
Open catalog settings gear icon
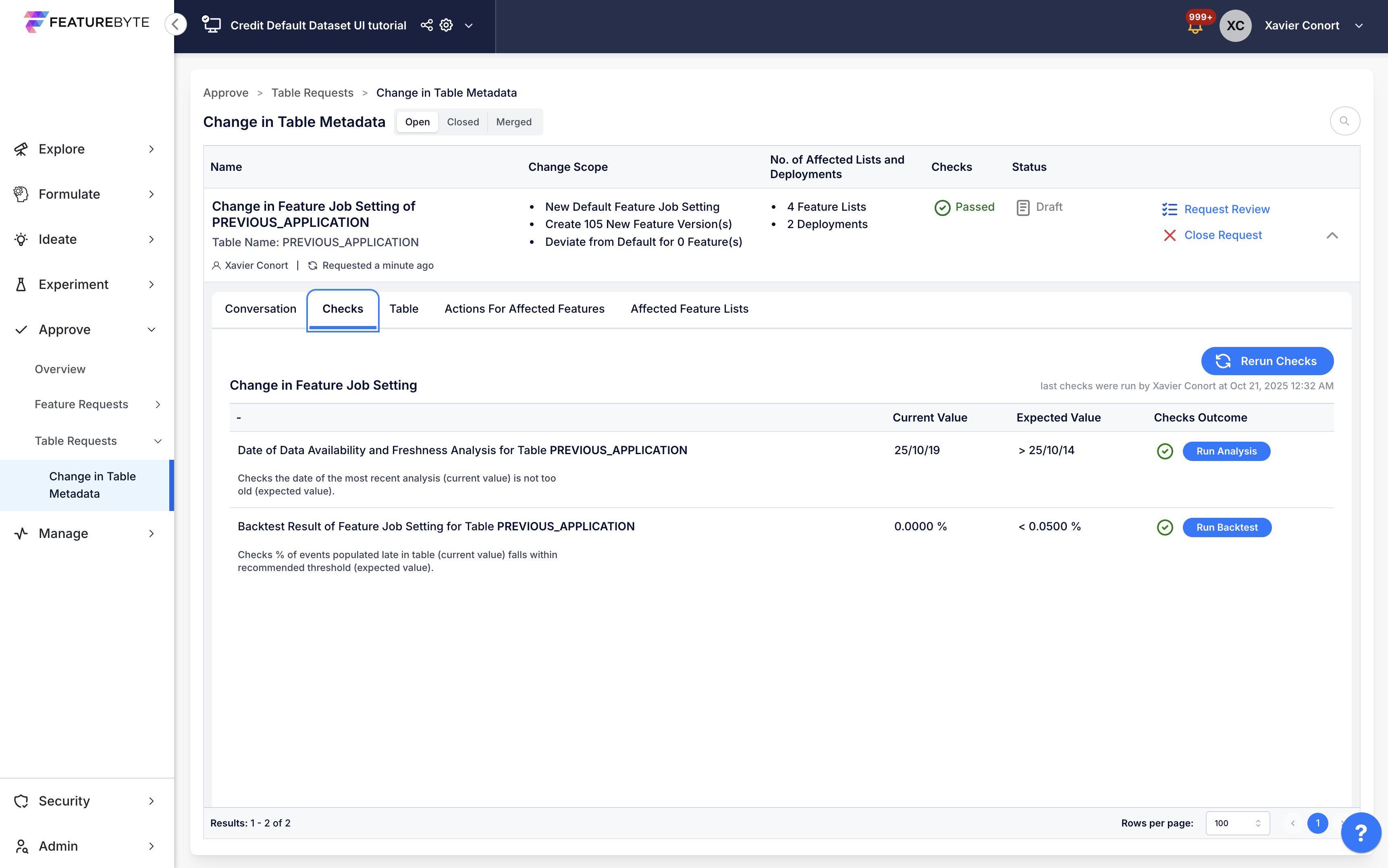(x=446, y=25)
